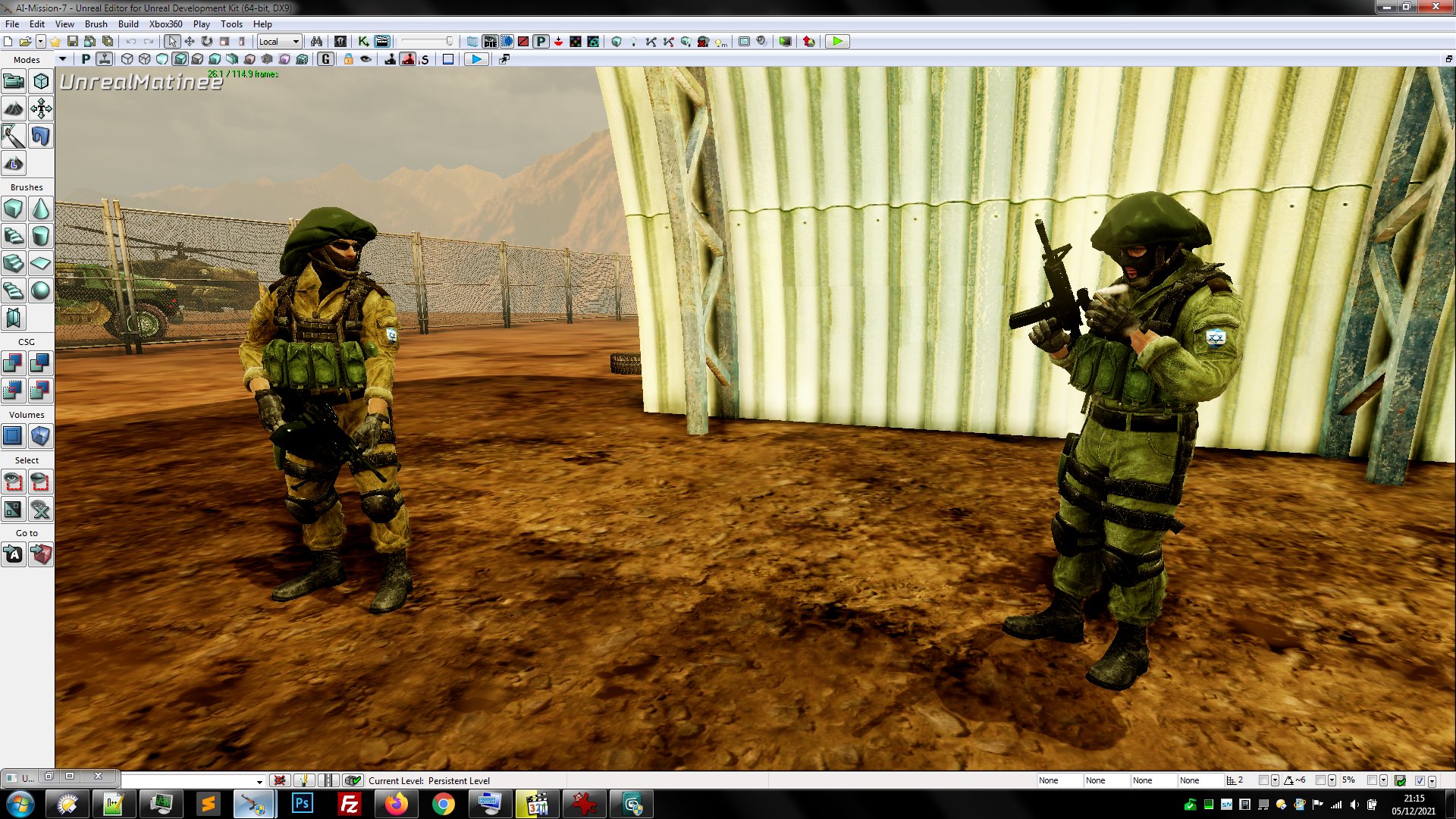The width and height of the screenshot is (1456, 819).
Task: Open the Xbox360 menu
Action: coord(165,24)
